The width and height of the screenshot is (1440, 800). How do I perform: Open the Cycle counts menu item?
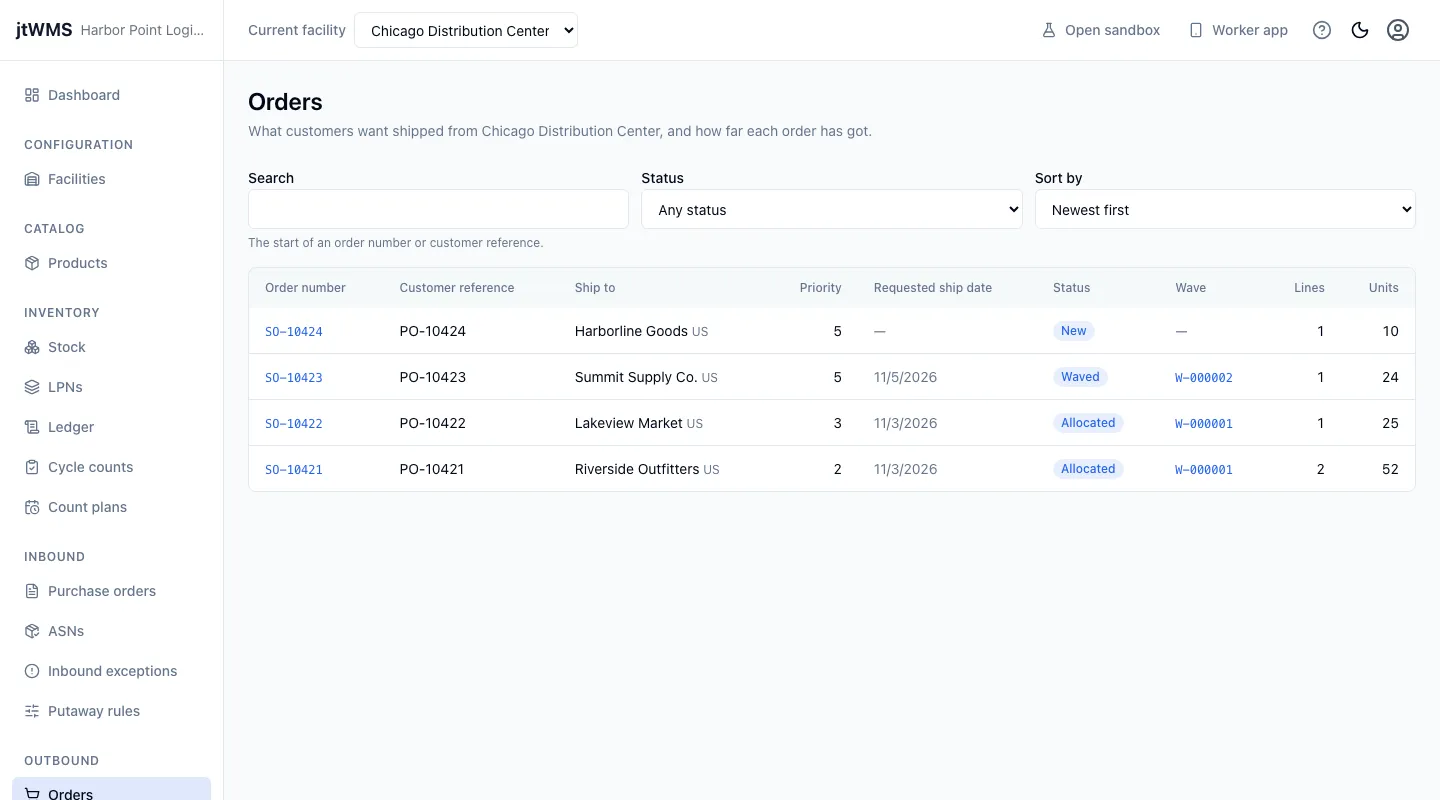click(x=112, y=467)
